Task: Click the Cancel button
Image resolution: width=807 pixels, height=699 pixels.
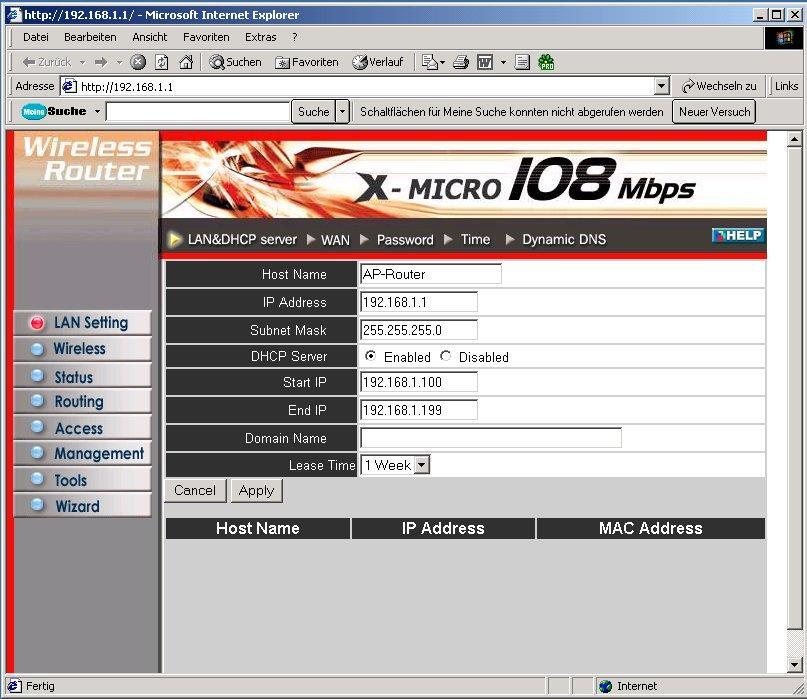Action: [x=195, y=491]
